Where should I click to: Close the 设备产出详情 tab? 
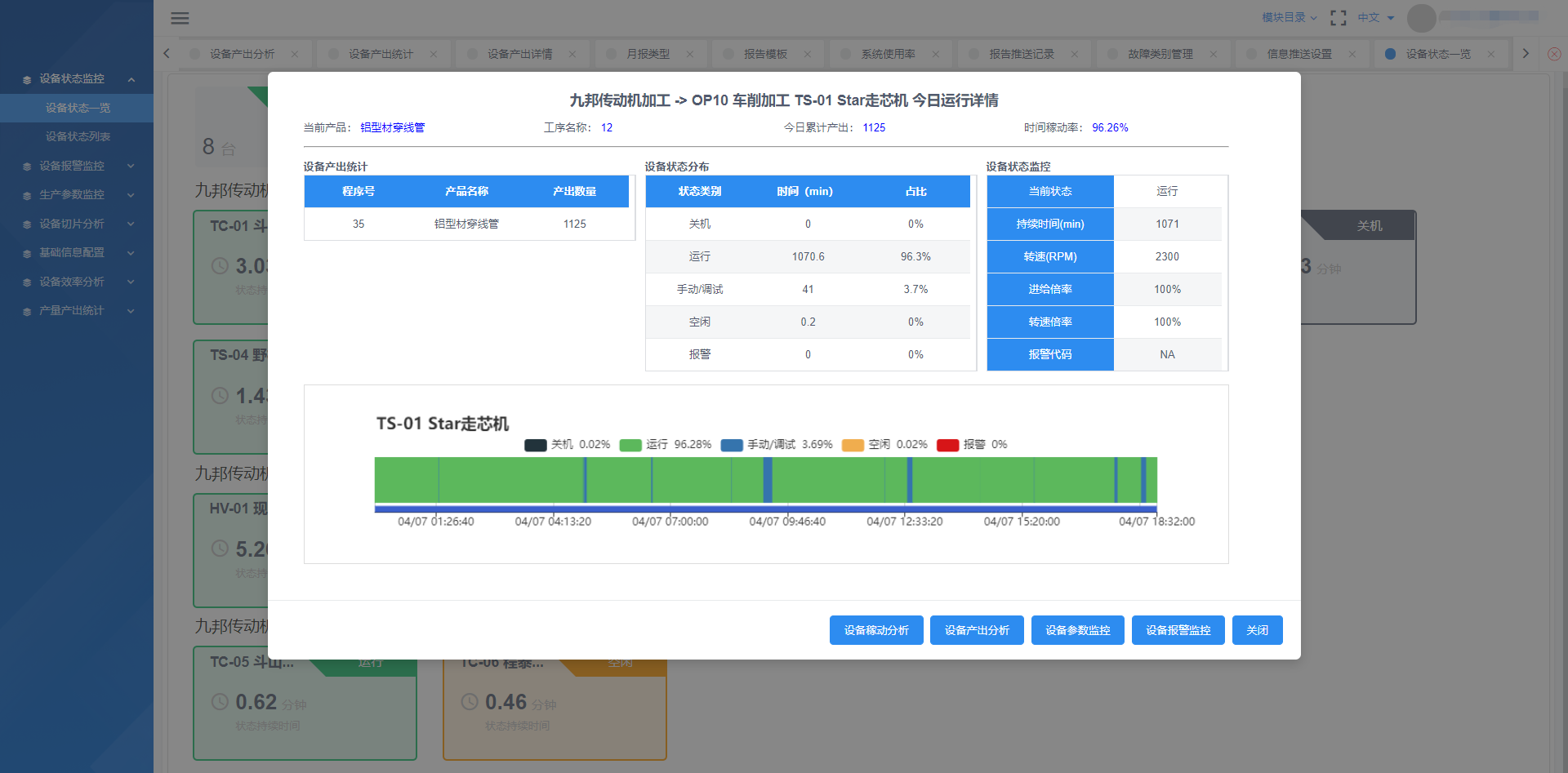(x=572, y=54)
